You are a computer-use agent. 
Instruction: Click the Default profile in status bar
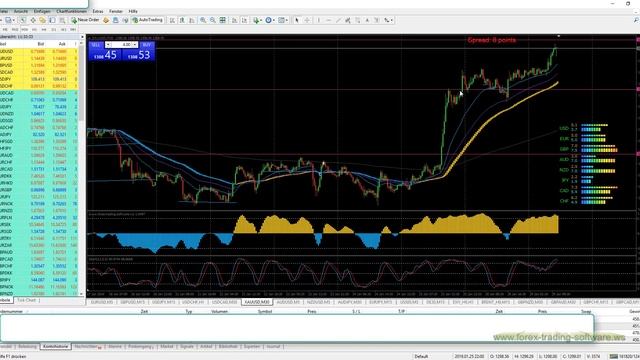point(421,356)
